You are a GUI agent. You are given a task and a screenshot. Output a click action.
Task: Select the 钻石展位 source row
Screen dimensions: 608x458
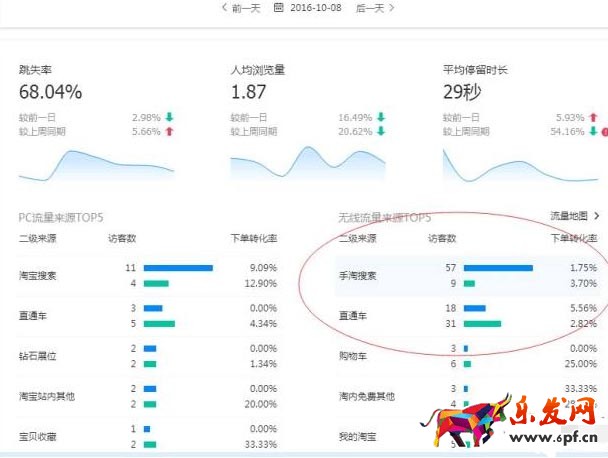[39, 356]
